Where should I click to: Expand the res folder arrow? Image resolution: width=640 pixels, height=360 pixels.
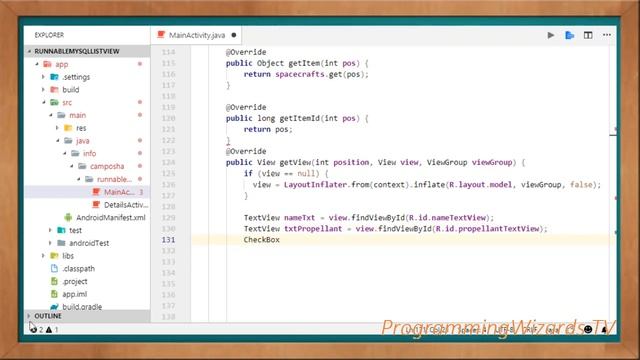click(x=57, y=128)
